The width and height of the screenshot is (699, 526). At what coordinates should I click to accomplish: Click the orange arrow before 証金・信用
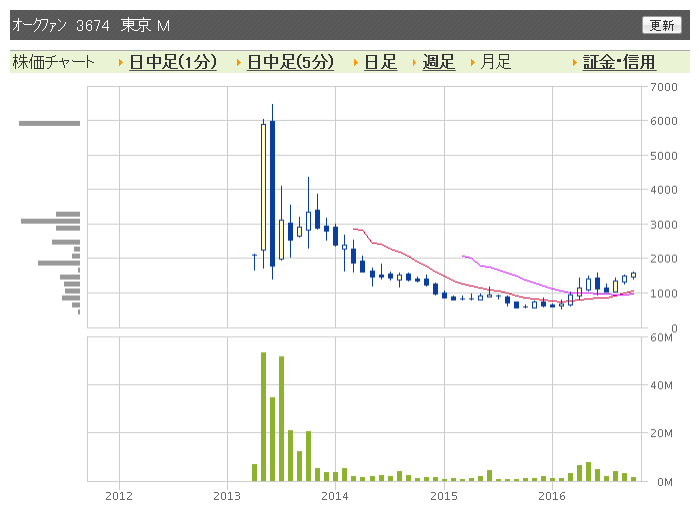575,63
